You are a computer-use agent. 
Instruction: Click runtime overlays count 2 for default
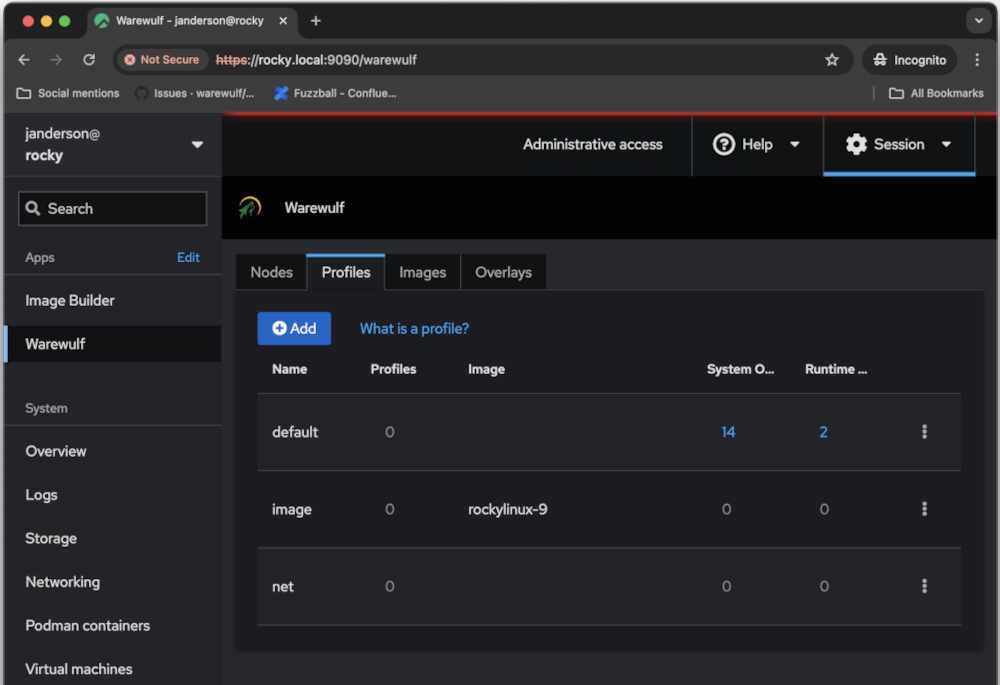point(823,432)
